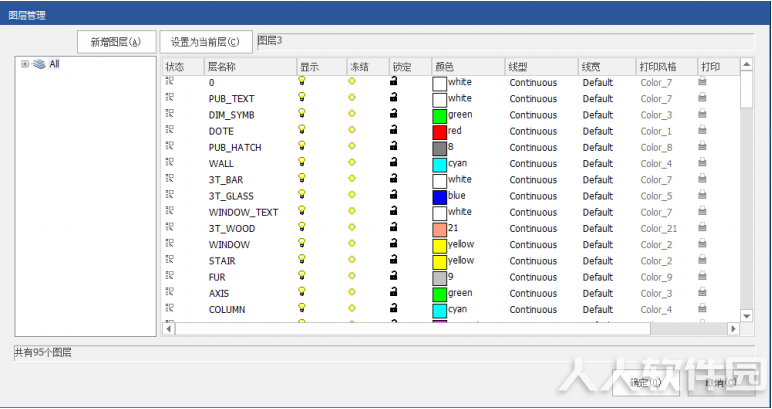The width and height of the screenshot is (772, 409).
Task: Open blue color swatch of 3T_GLASS
Action: coord(440,198)
